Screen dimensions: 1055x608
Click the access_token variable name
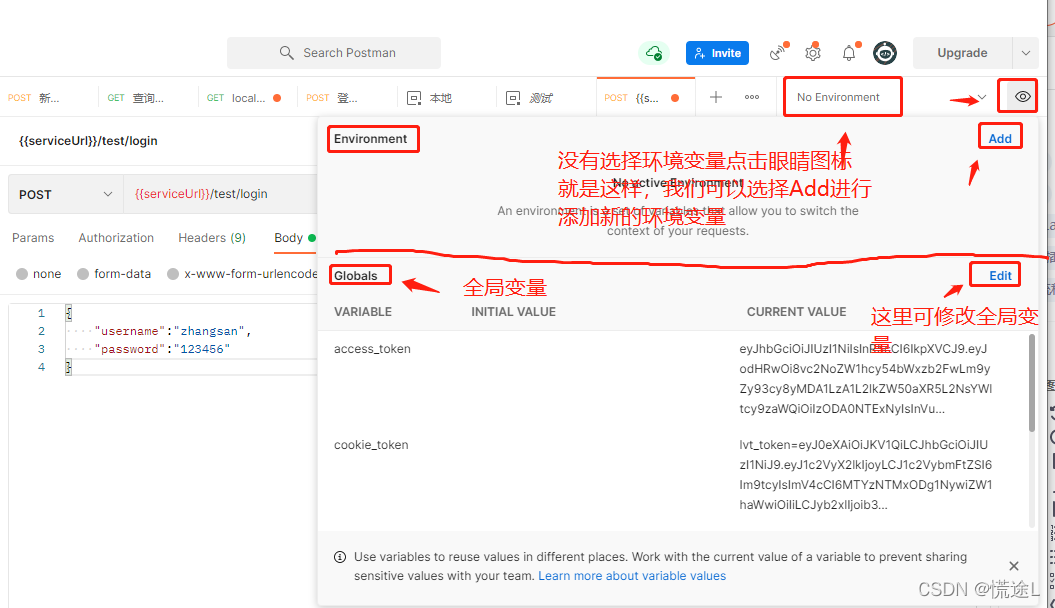(372, 348)
